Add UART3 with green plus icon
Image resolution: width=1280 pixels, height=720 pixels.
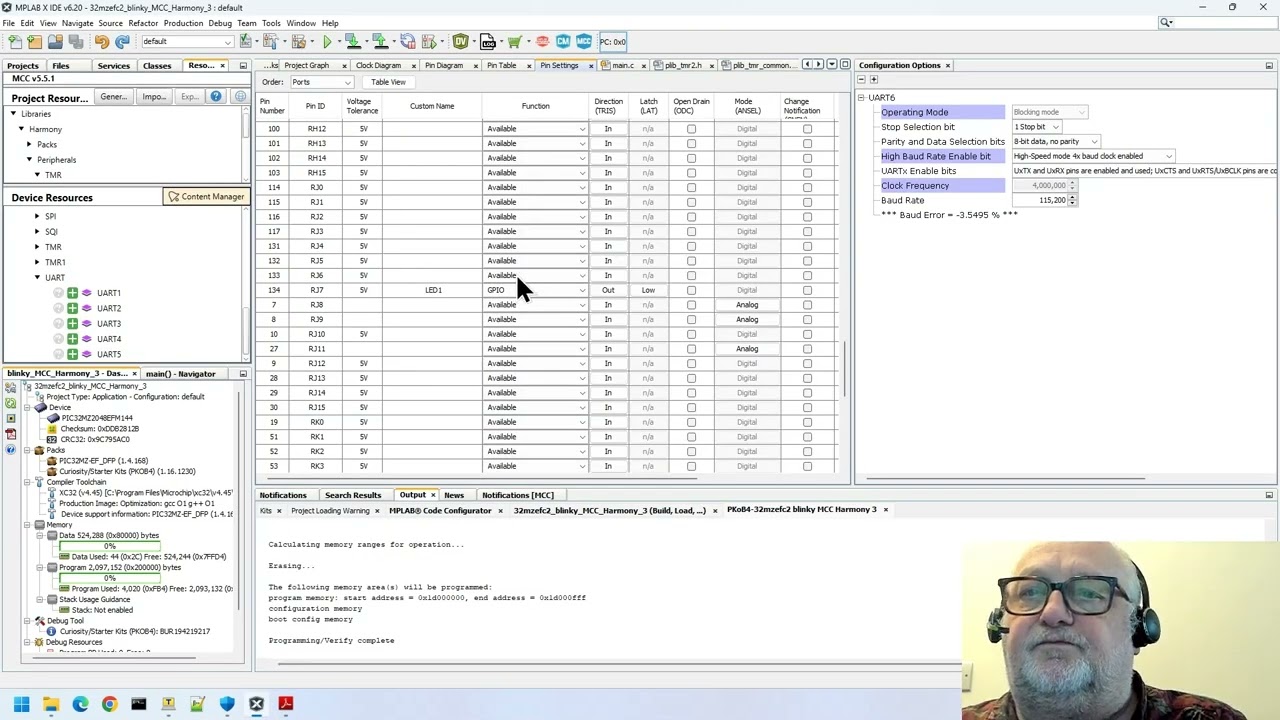(x=72, y=324)
